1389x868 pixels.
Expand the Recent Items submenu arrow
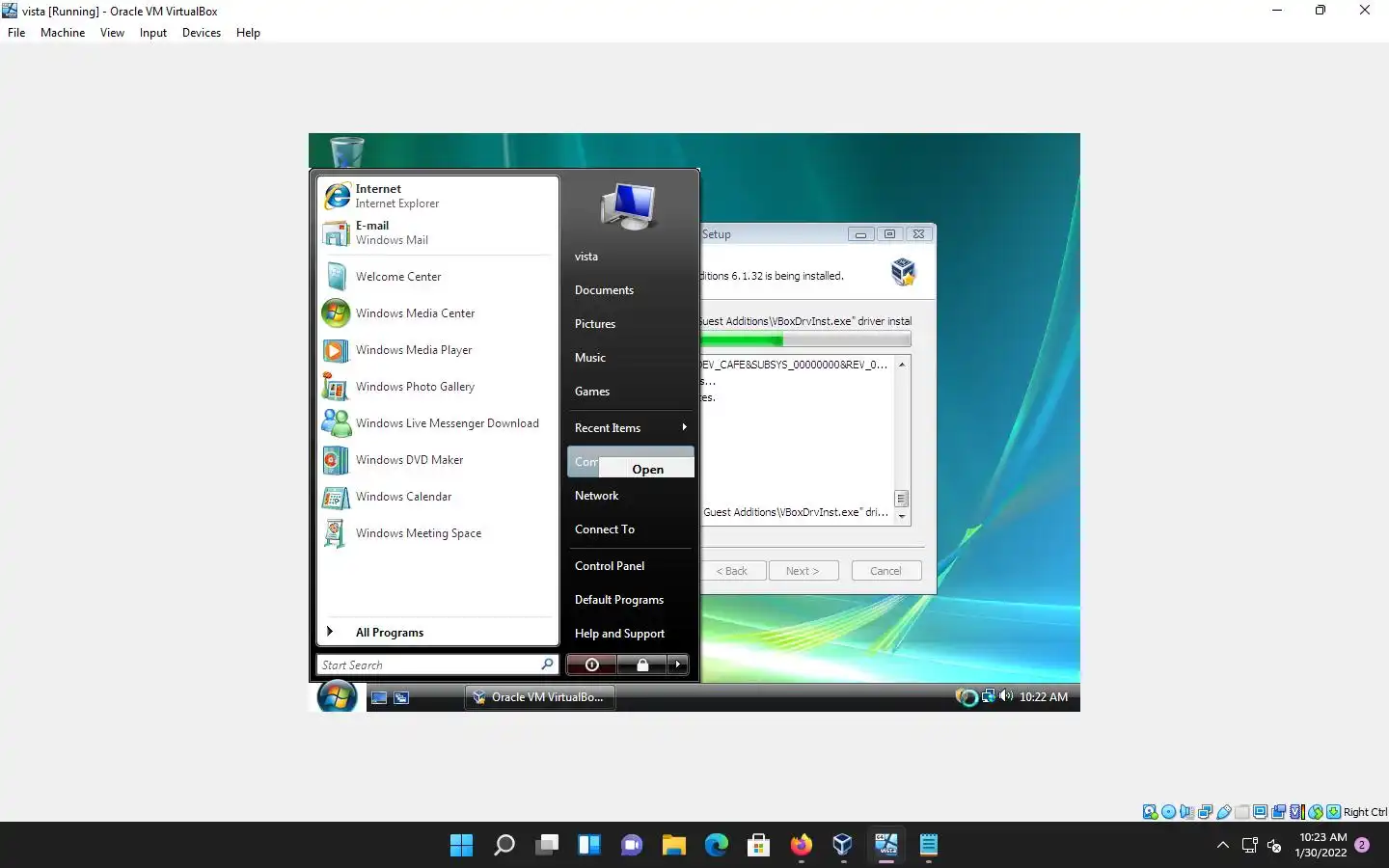[684, 427]
